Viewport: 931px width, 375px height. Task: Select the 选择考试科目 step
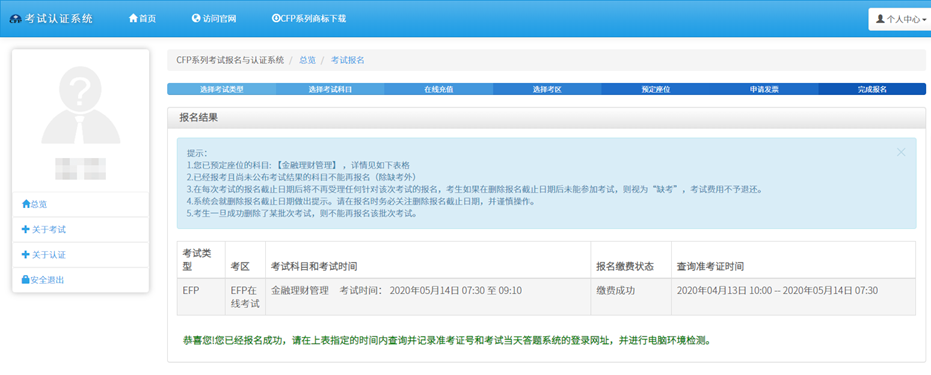click(330, 89)
